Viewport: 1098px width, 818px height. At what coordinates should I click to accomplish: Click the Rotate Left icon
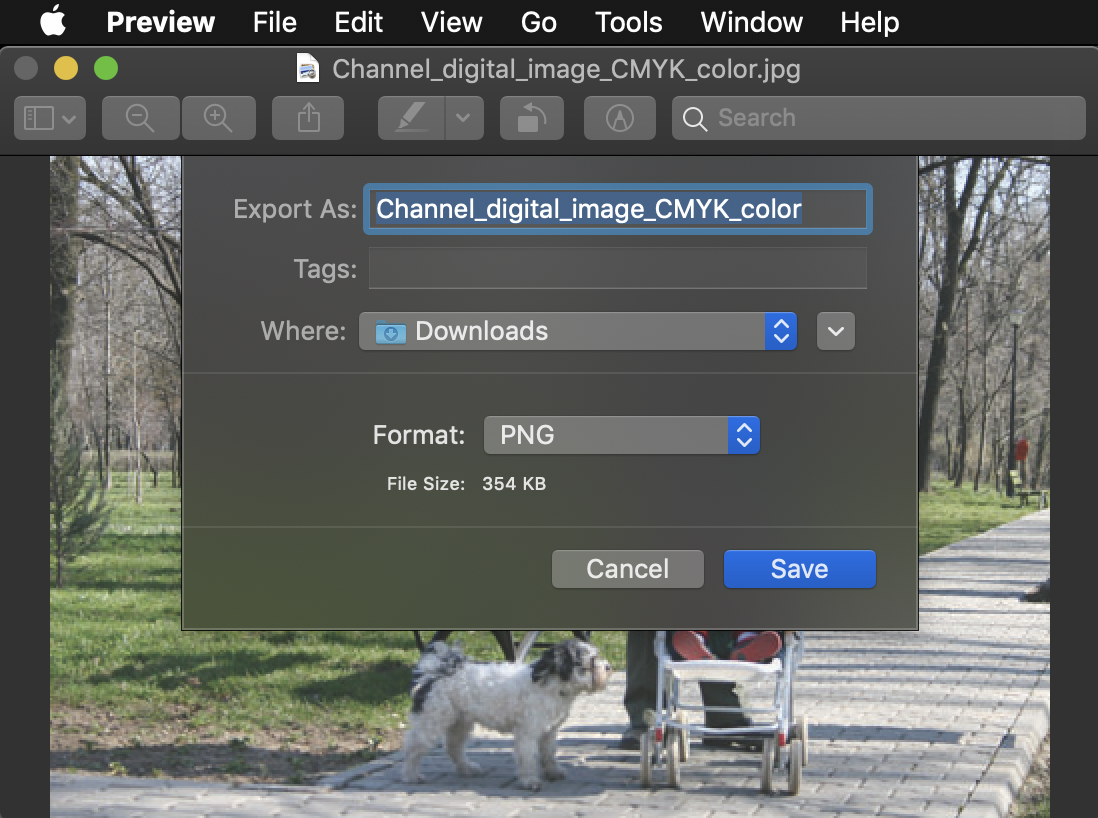[531, 118]
